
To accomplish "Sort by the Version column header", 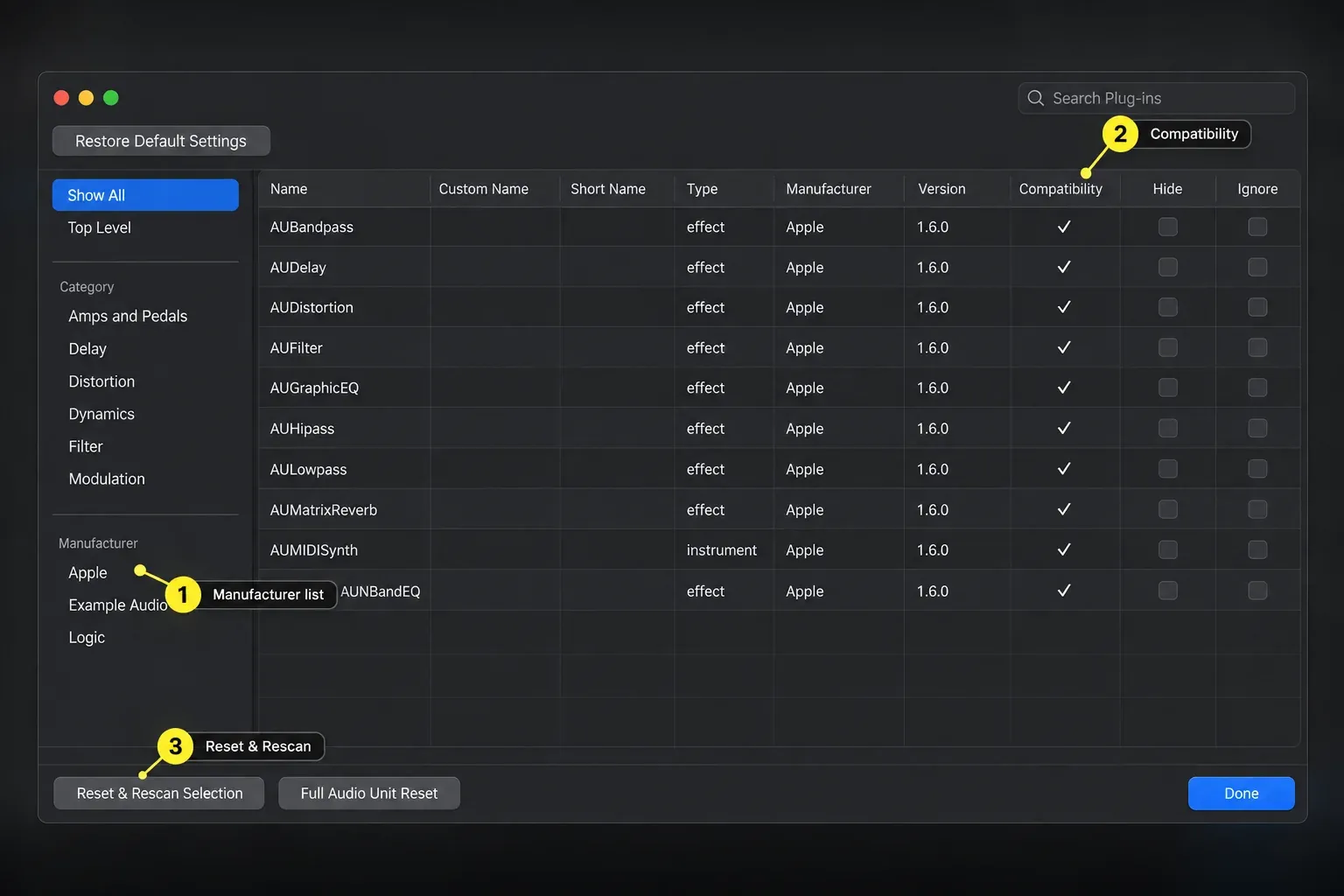I will (941, 189).
